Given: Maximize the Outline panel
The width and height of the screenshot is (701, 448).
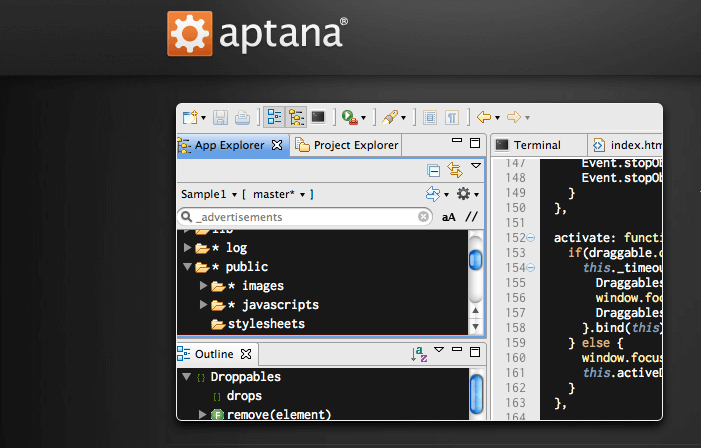Looking at the screenshot, I should 475,352.
